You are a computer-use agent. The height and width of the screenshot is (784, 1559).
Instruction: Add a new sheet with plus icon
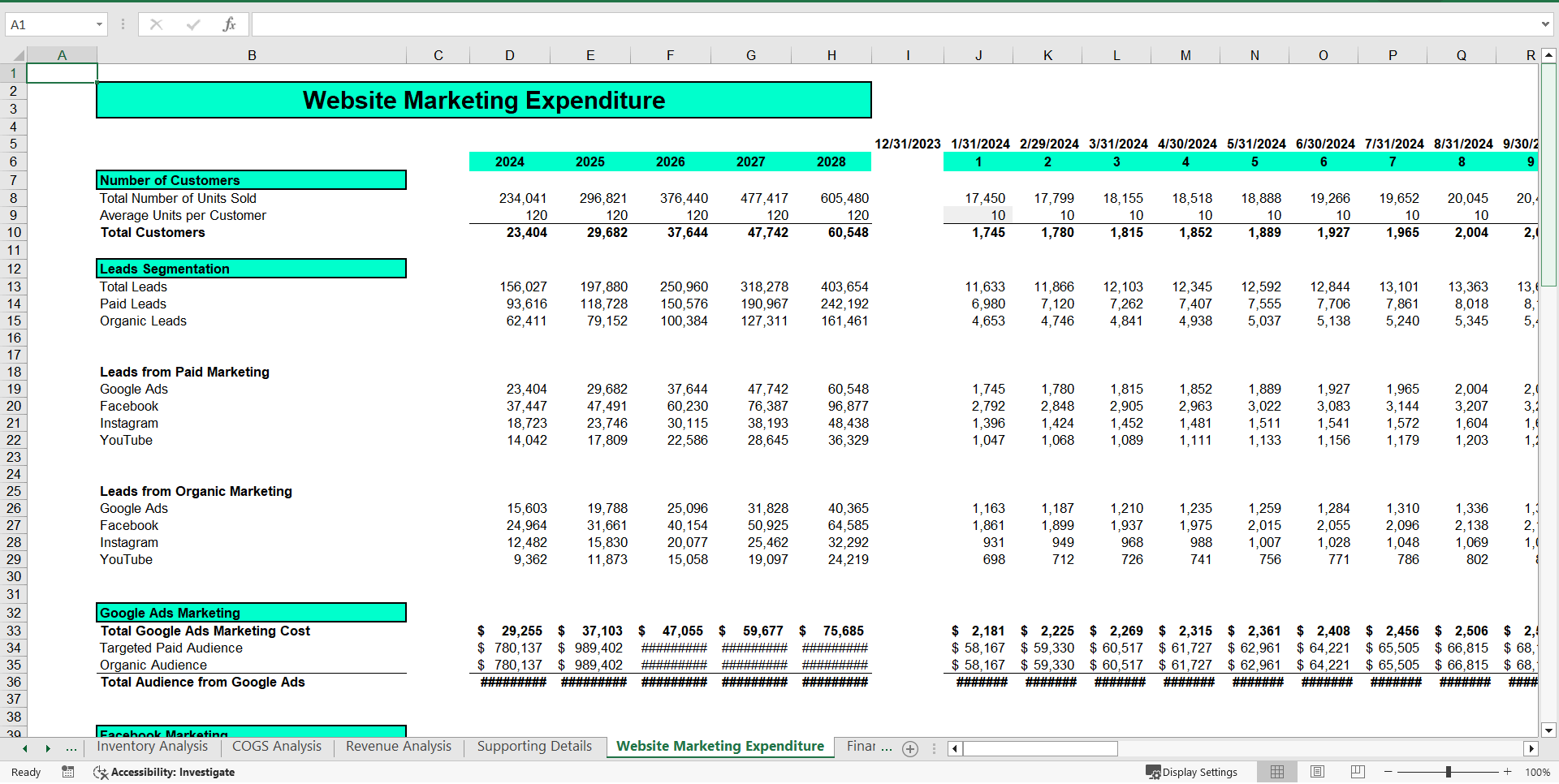tap(910, 748)
